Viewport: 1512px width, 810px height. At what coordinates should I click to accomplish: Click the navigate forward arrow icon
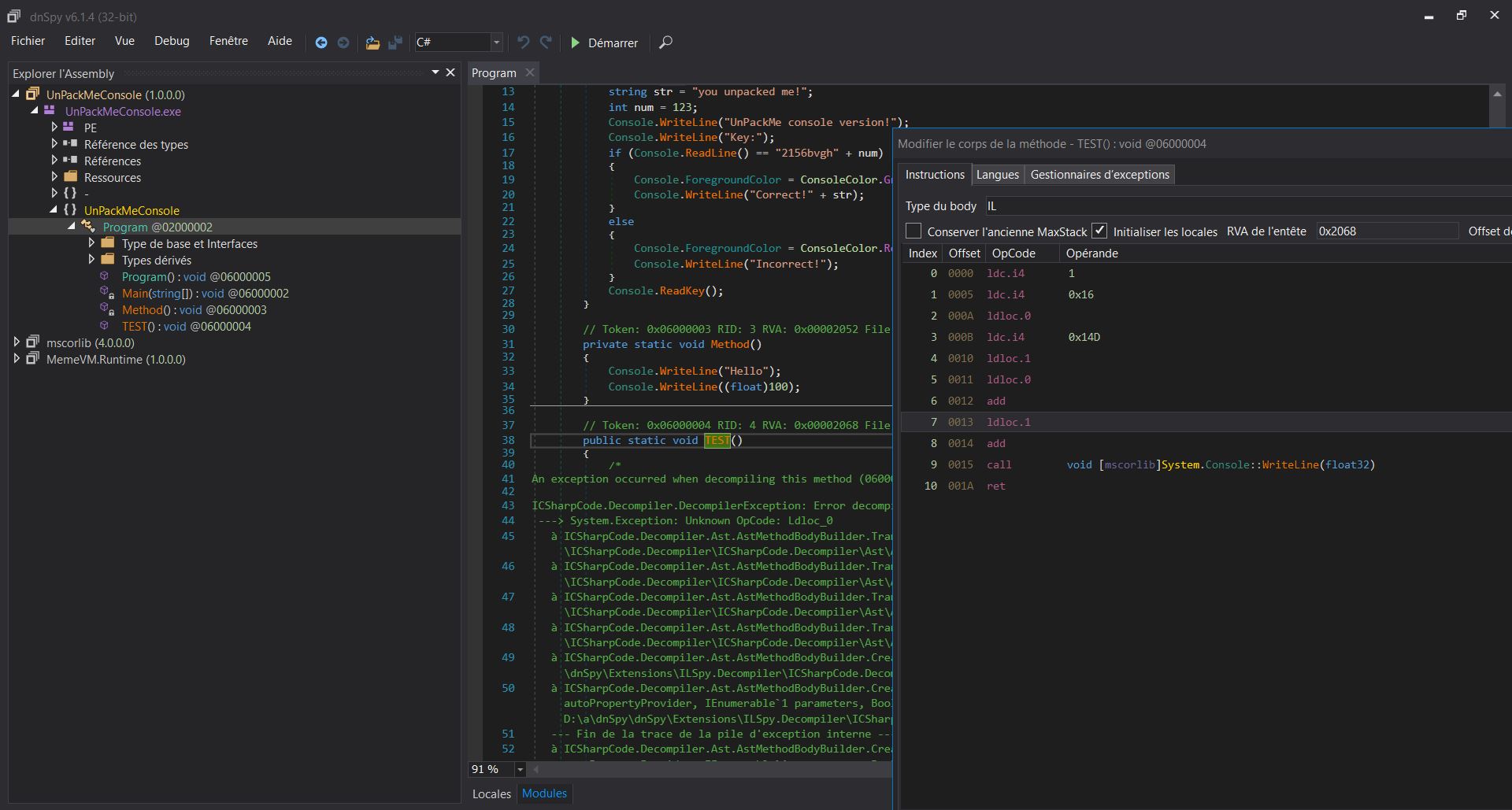pyautogui.click(x=343, y=43)
